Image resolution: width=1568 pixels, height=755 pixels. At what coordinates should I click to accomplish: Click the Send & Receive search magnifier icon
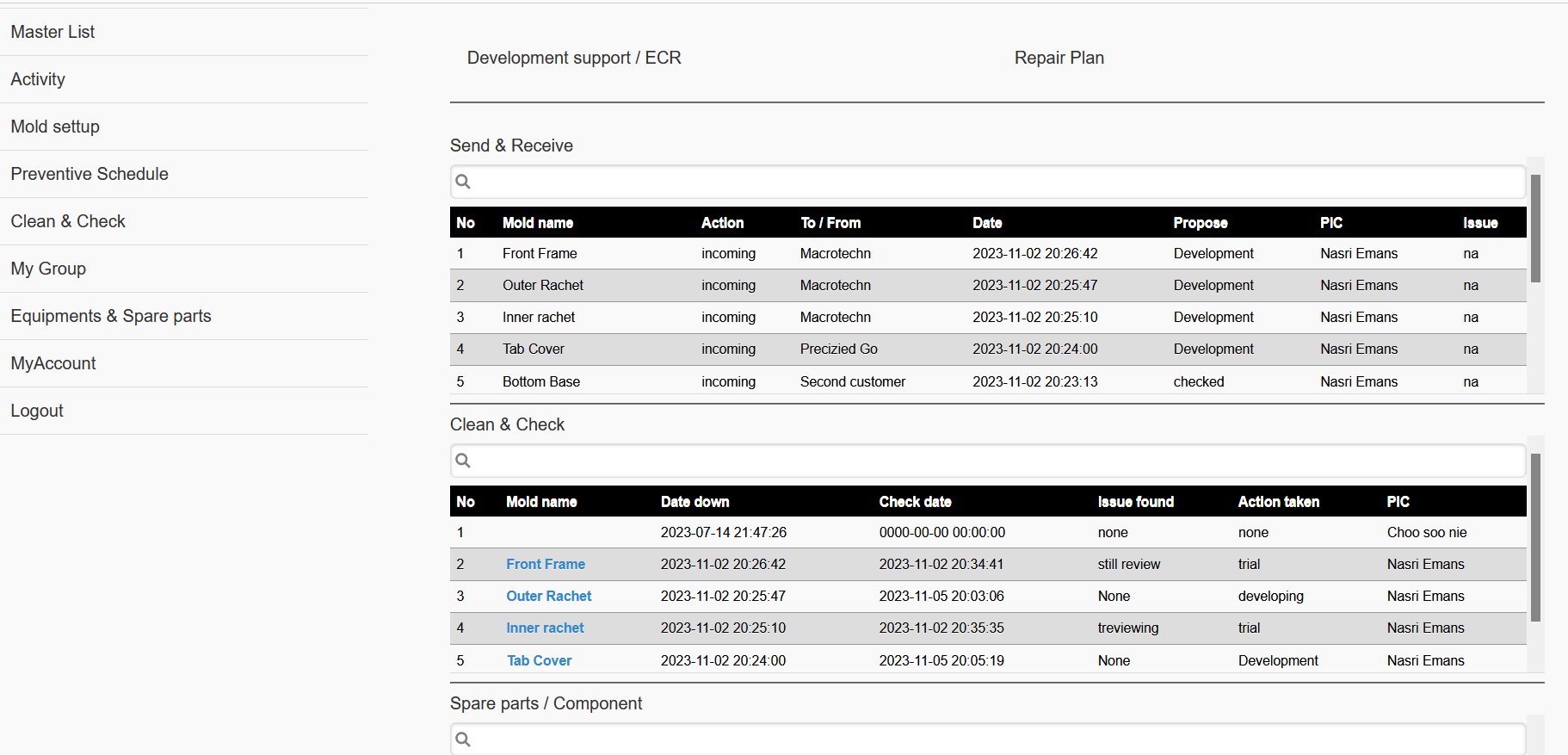pos(463,182)
